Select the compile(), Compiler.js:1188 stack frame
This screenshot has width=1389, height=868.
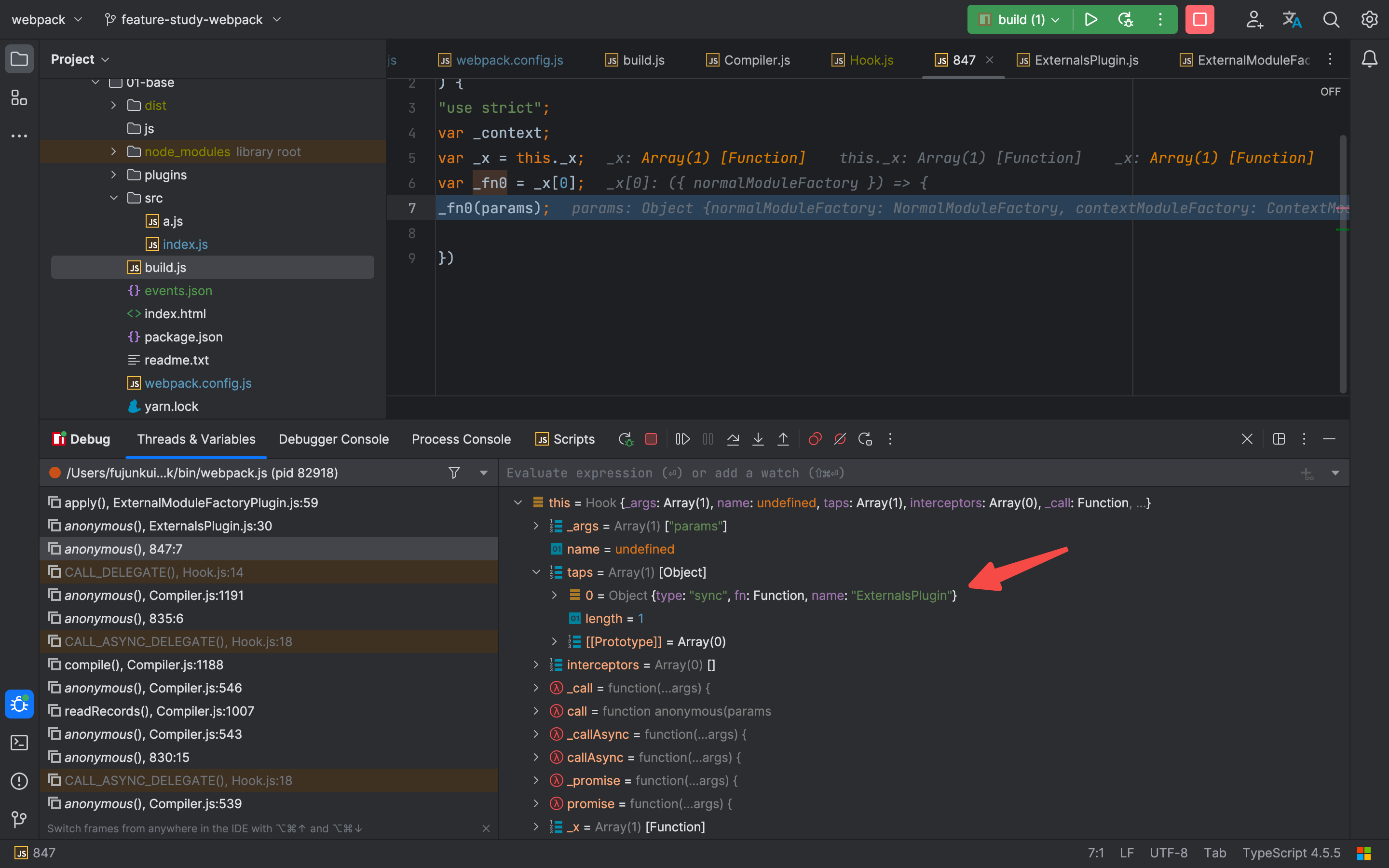144,665
